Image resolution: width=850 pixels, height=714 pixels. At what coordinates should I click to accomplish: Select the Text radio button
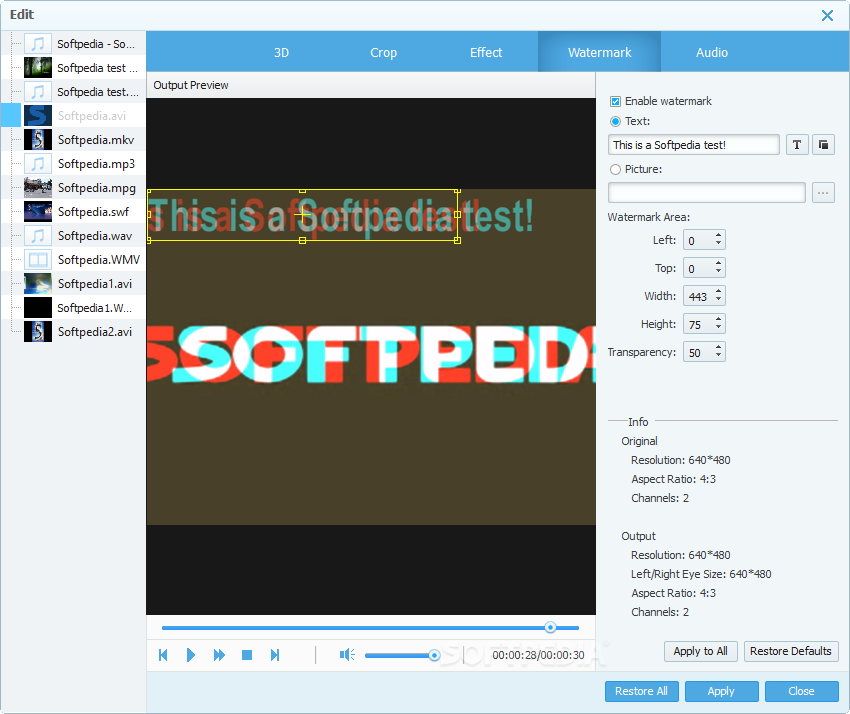coord(615,121)
